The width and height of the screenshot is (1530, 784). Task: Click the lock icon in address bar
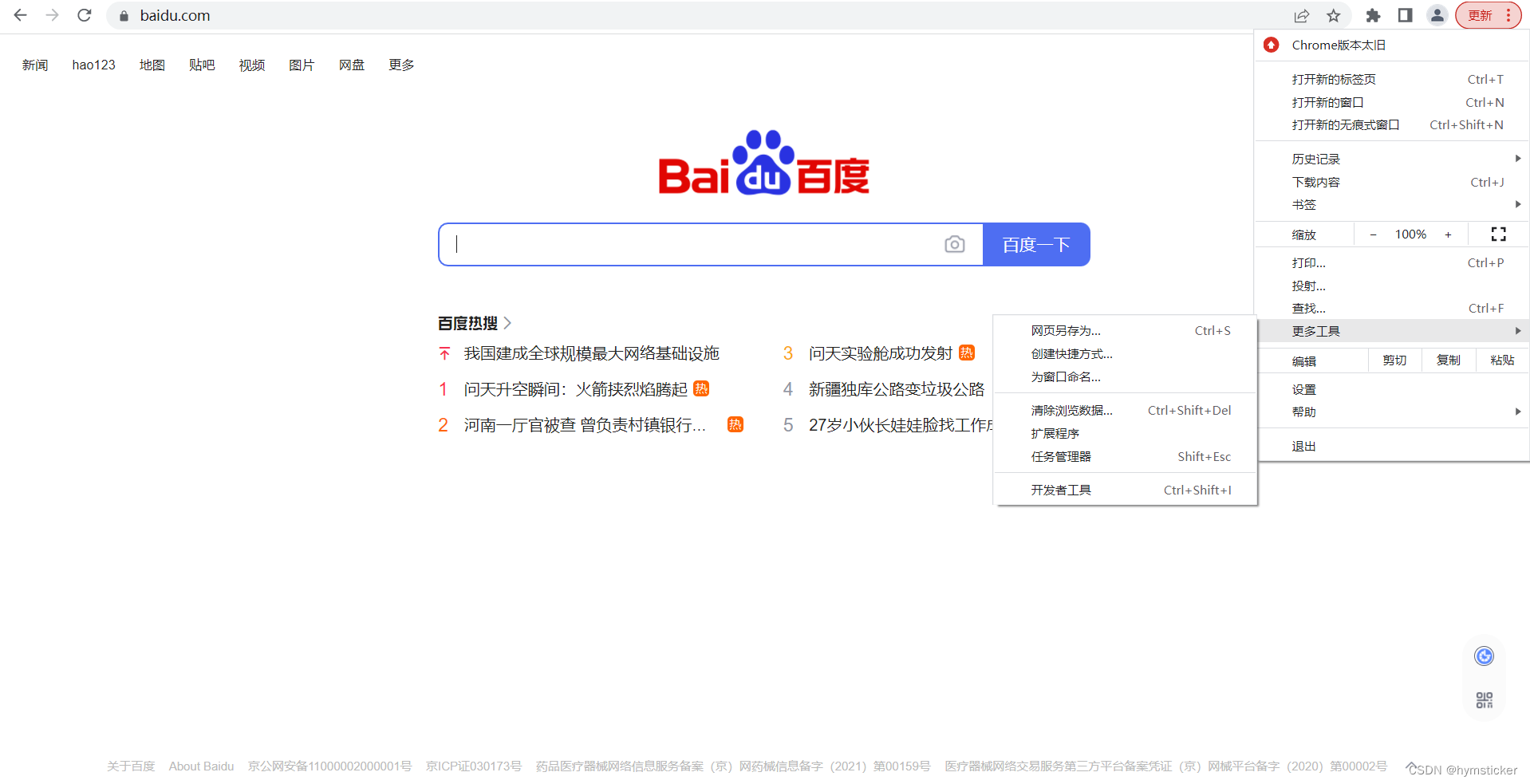click(x=124, y=16)
